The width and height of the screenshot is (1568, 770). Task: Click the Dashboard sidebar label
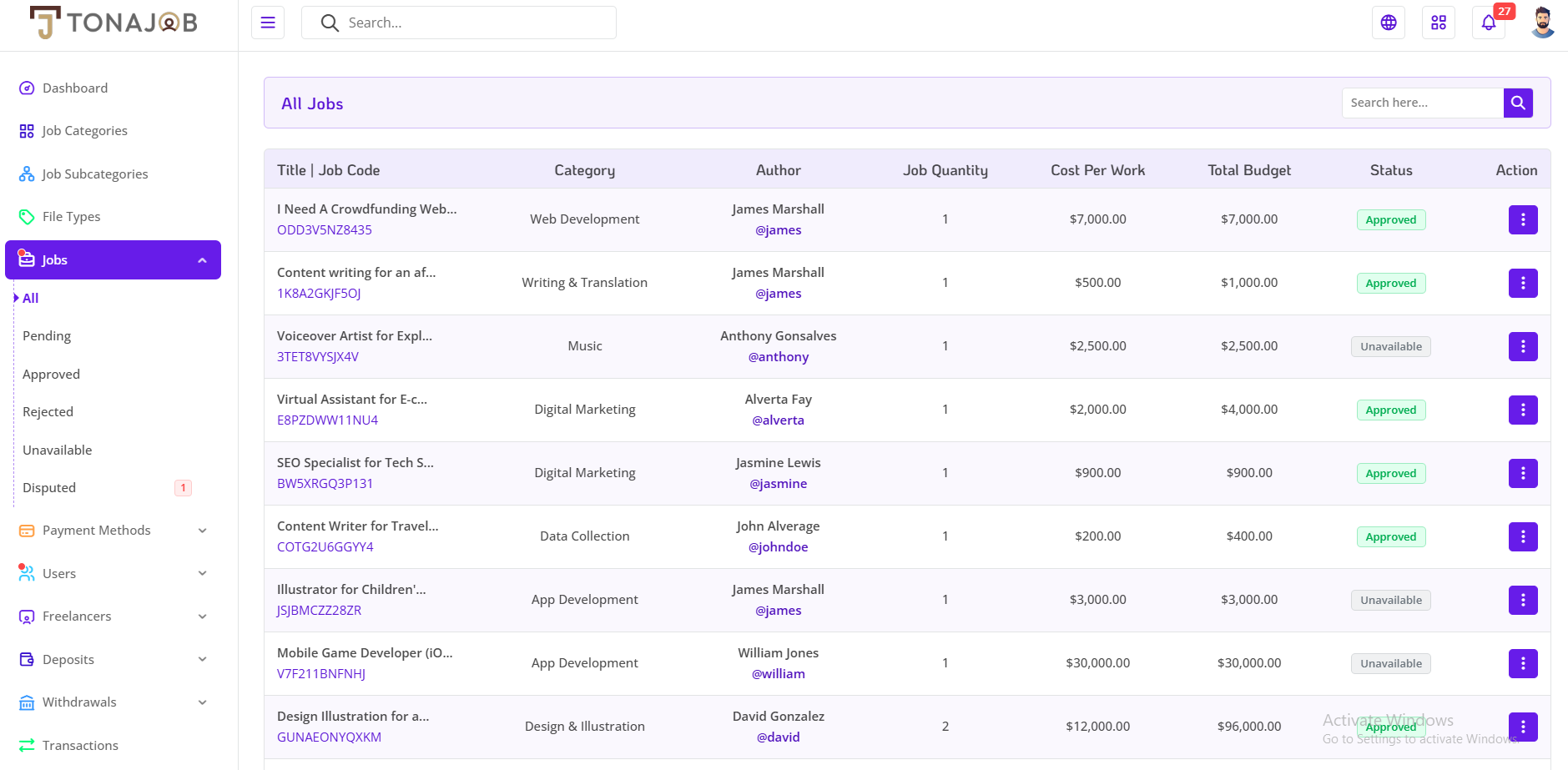[x=75, y=88]
